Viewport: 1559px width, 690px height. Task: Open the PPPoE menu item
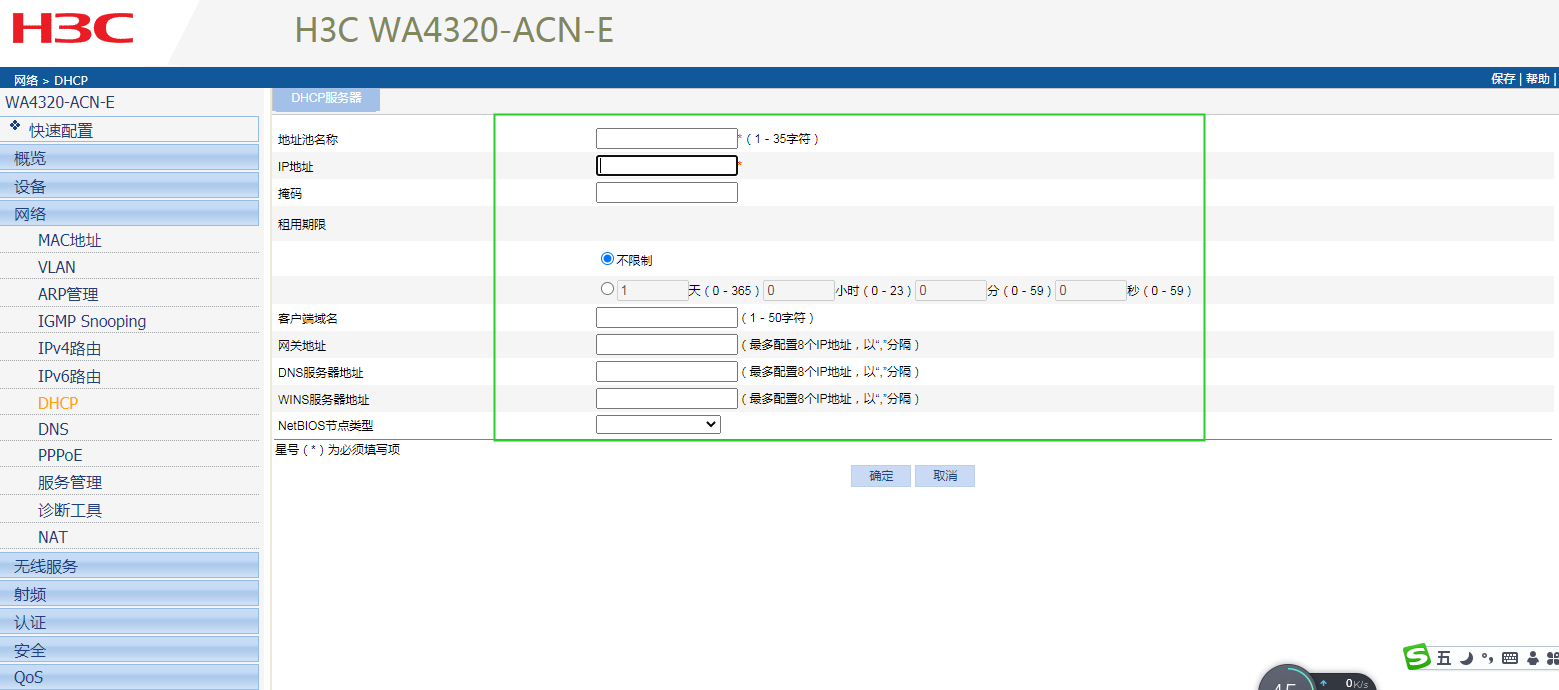[x=60, y=455]
